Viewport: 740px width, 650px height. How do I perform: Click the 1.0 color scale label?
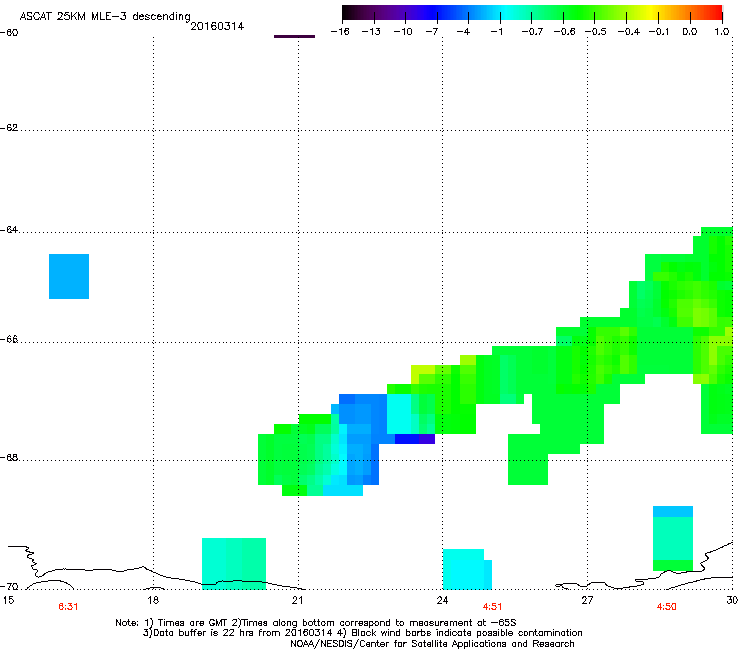(x=722, y=32)
